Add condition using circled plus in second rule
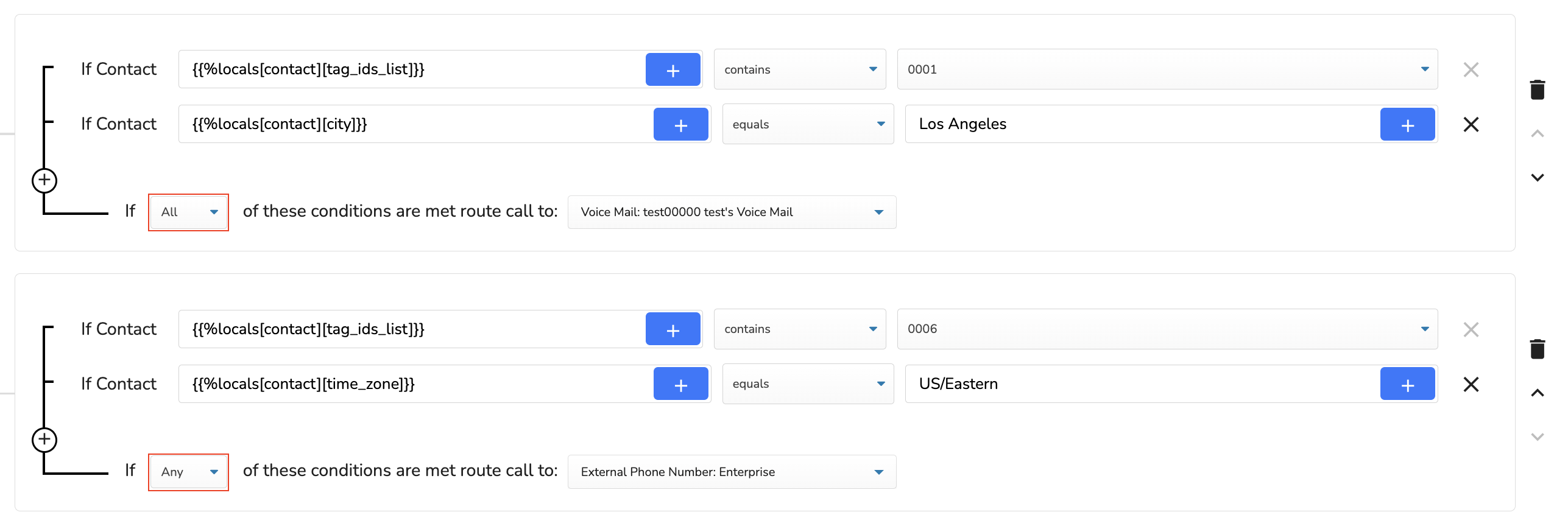1568x515 pixels. [x=44, y=440]
